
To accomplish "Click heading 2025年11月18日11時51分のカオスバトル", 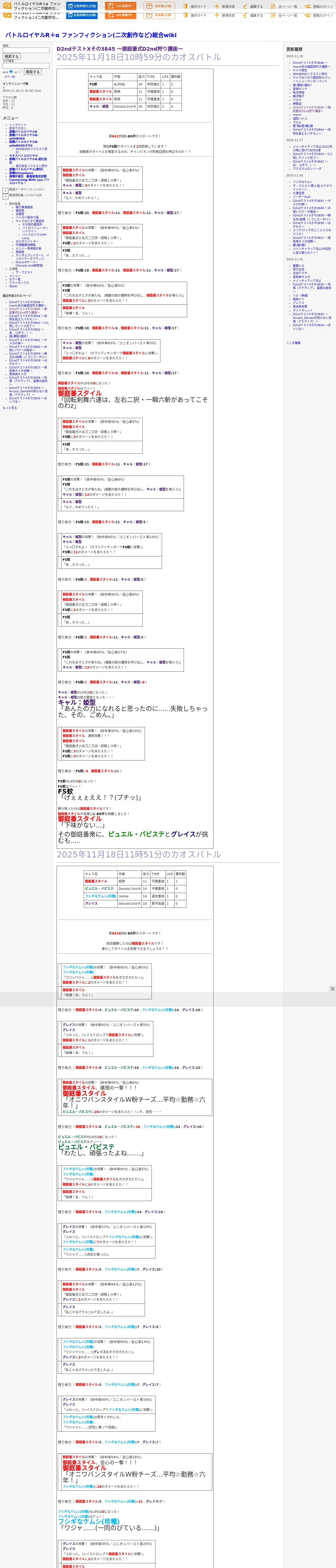I will point(139,855).
